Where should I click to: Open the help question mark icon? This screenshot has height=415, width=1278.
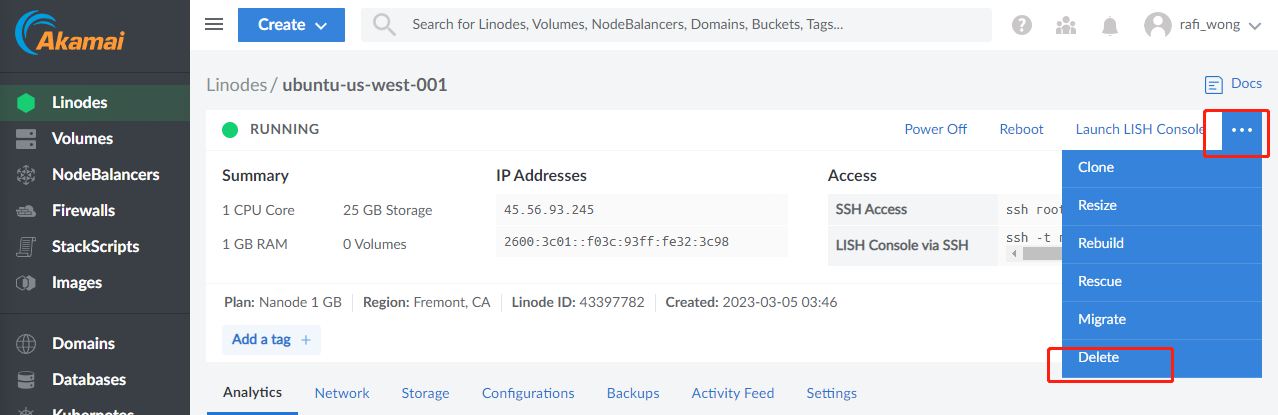pyautogui.click(x=1021, y=25)
